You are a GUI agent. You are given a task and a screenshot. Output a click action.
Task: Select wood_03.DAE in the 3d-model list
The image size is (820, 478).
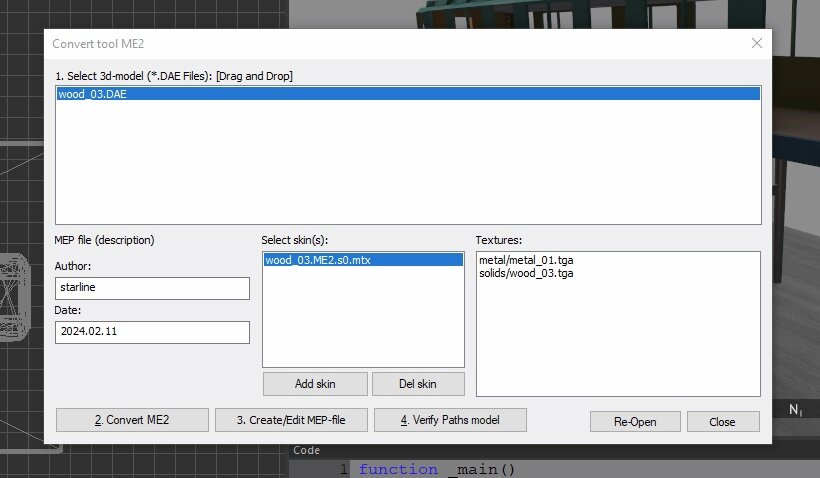pyautogui.click(x=92, y=95)
